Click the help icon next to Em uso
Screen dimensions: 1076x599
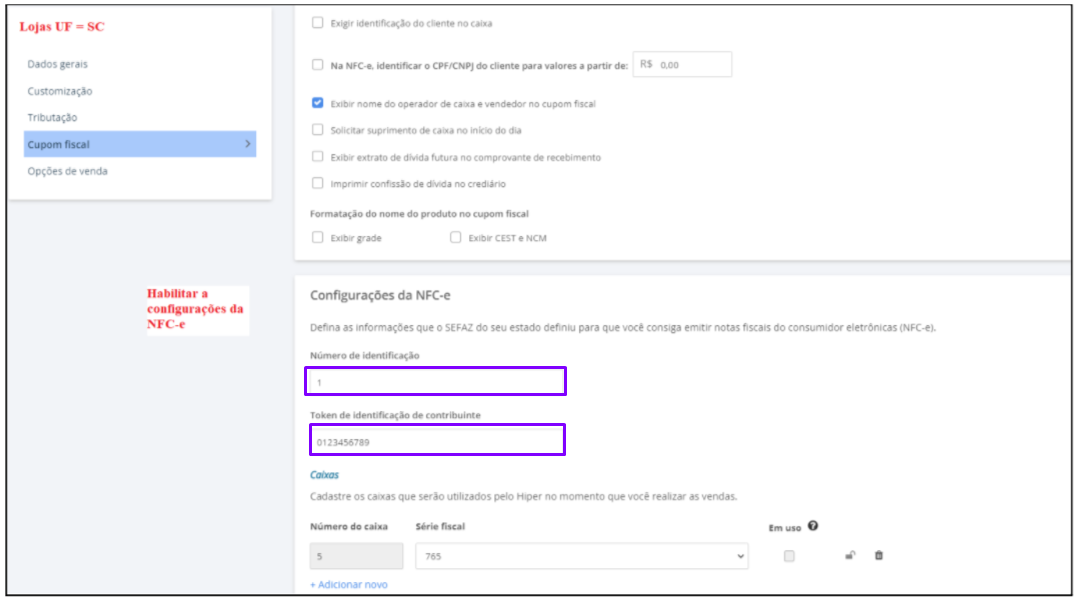pos(813,526)
